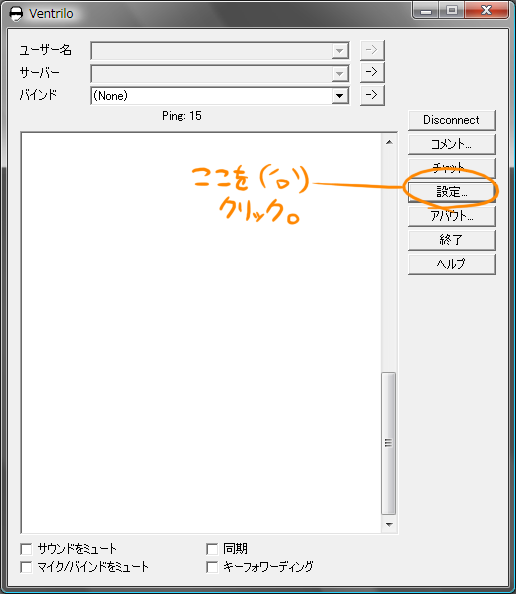
Task: Click the arrow button beside サーバー
Action: click(x=372, y=72)
